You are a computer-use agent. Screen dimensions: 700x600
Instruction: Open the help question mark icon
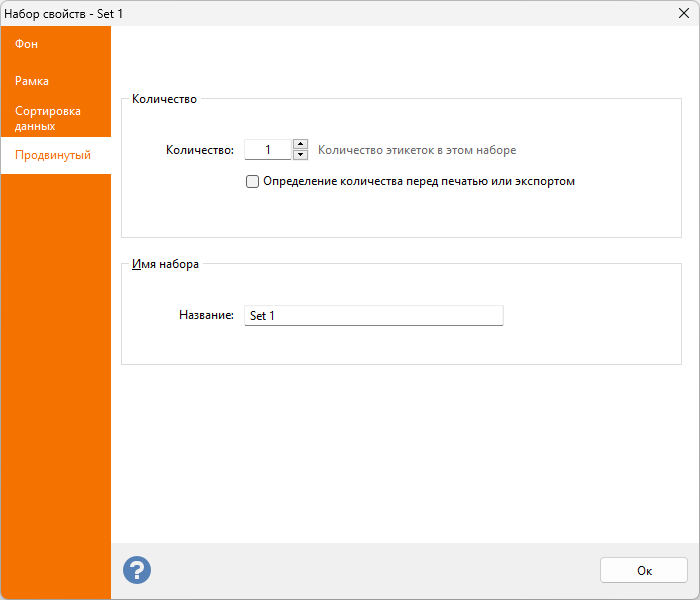[x=137, y=570]
